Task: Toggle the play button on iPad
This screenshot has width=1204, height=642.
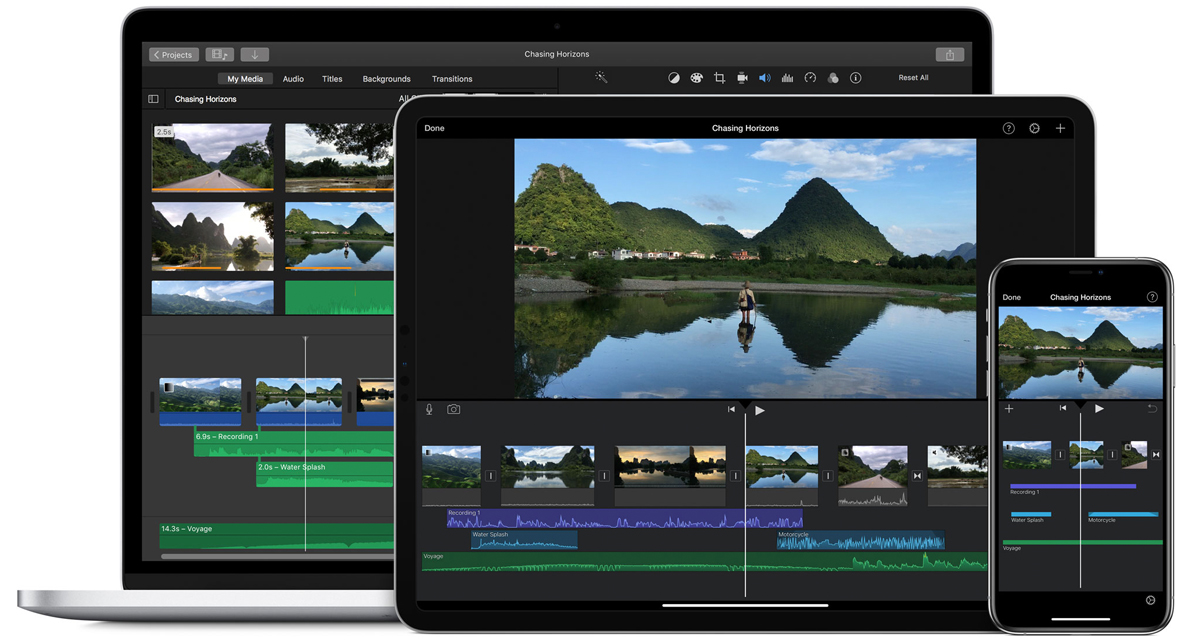Action: click(760, 410)
